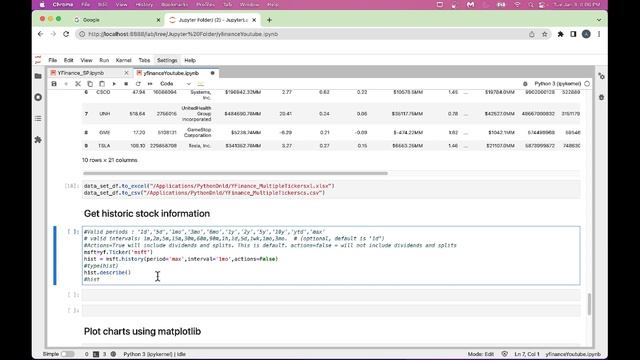Open the File menu in JupyterLab
Screen dimensions: 640x360
coord(53,60)
